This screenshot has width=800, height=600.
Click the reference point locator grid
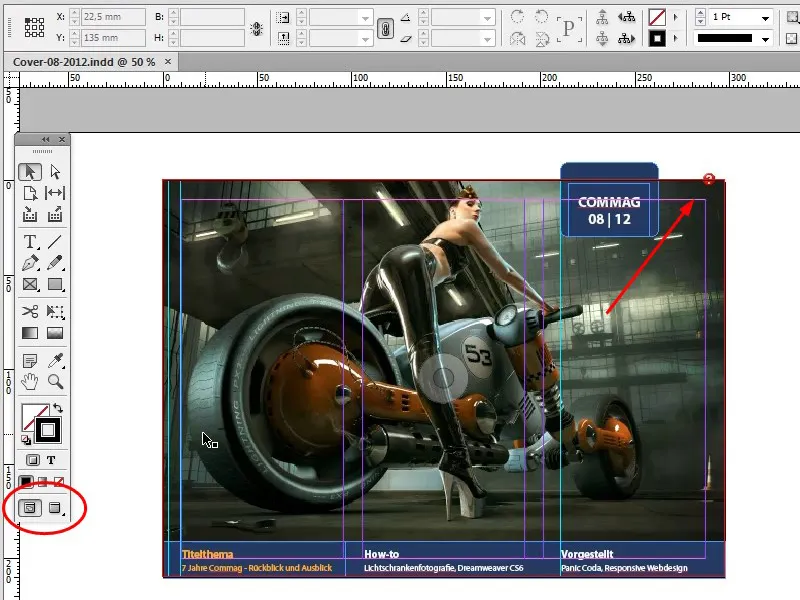tap(34, 27)
